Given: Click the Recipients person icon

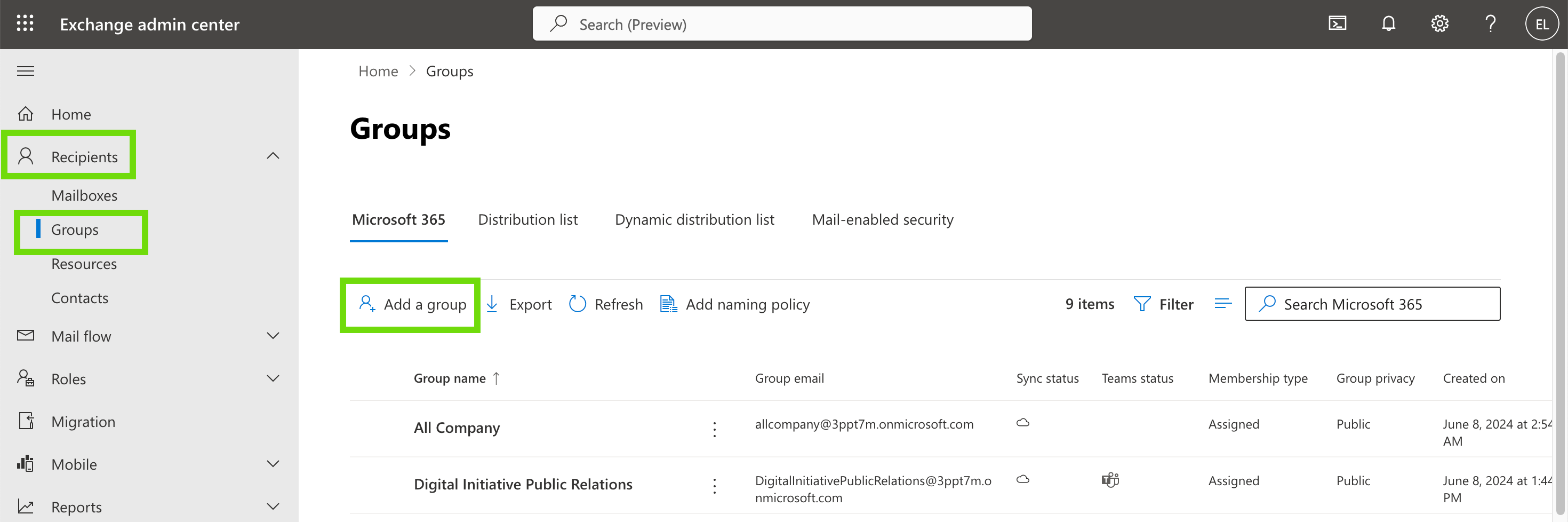Looking at the screenshot, I should pyautogui.click(x=26, y=156).
